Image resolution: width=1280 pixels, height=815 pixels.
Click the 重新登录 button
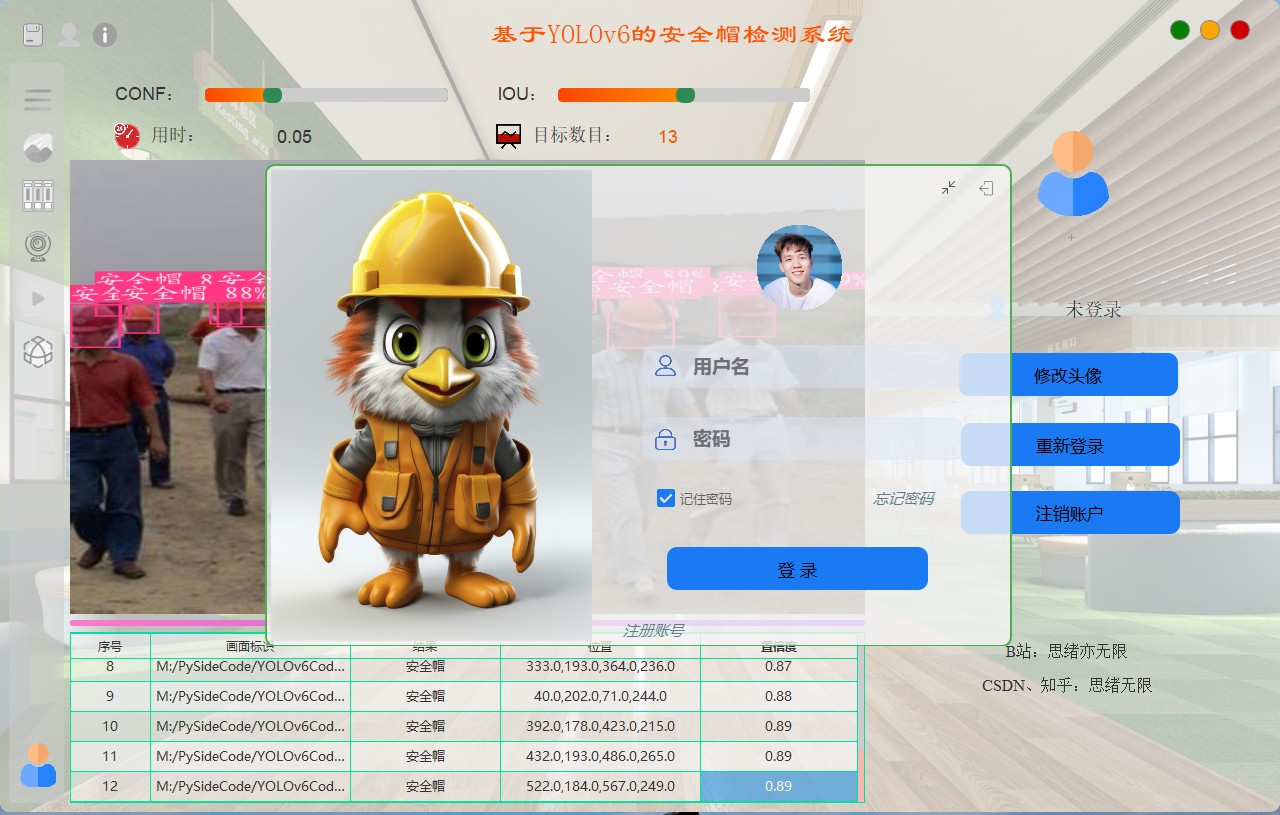1070,445
